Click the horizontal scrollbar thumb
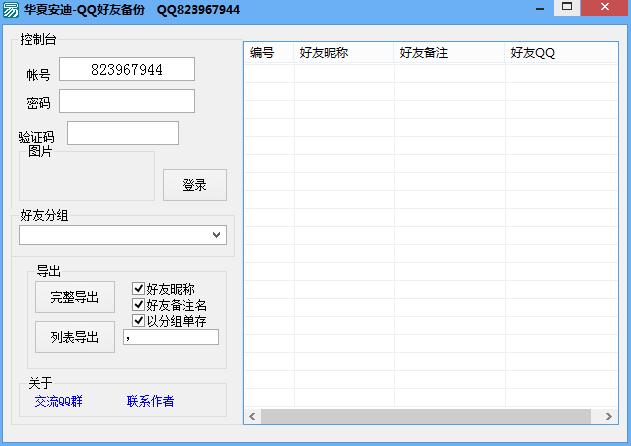Screen dimensions: 631x446 (426, 416)
